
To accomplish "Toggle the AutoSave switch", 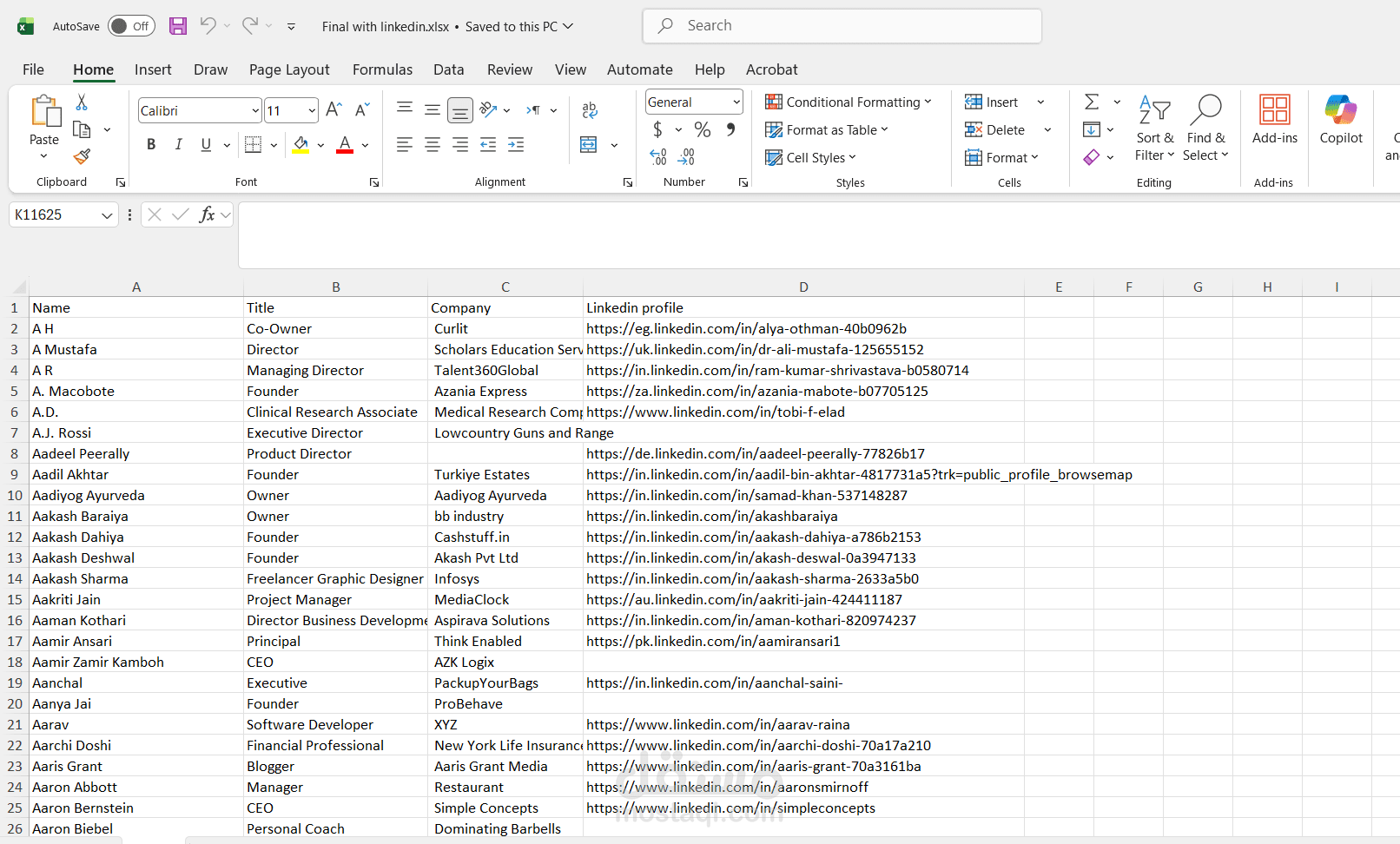I will tap(131, 26).
